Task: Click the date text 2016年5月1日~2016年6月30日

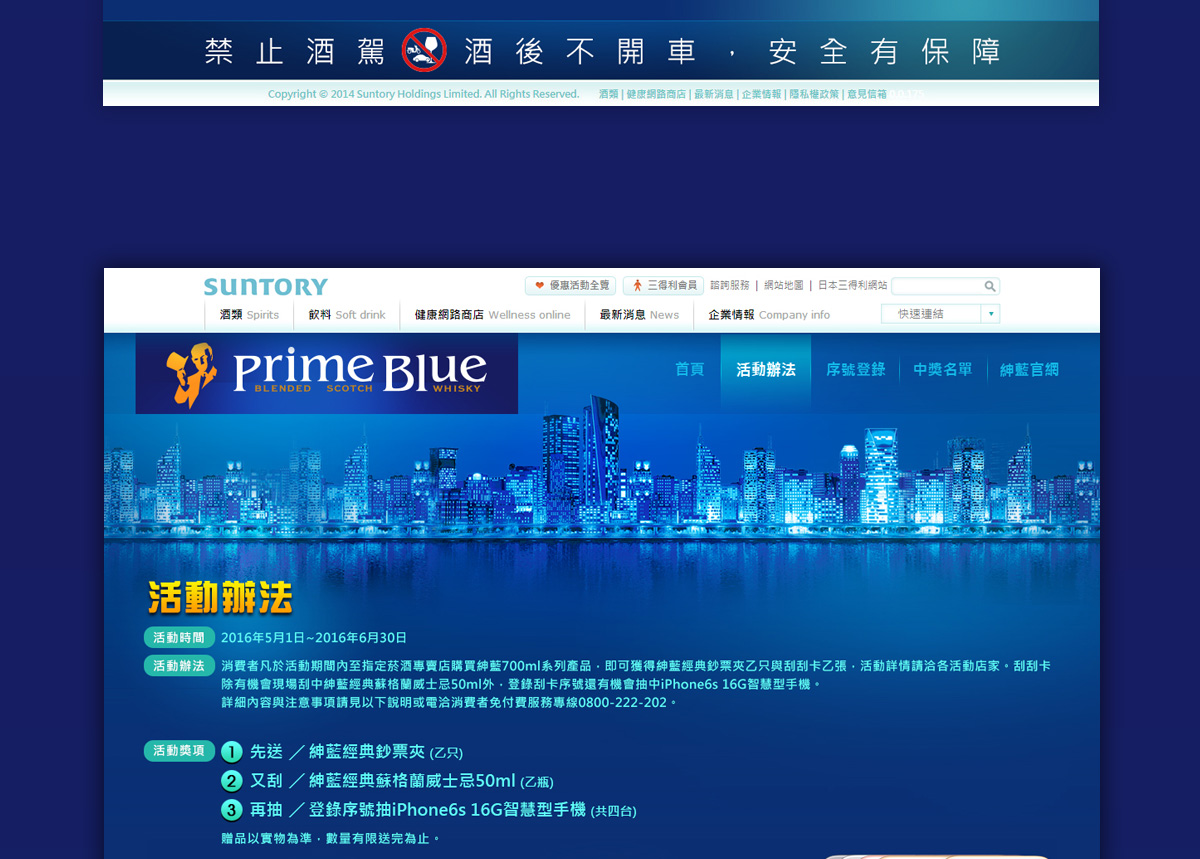Action: point(314,637)
